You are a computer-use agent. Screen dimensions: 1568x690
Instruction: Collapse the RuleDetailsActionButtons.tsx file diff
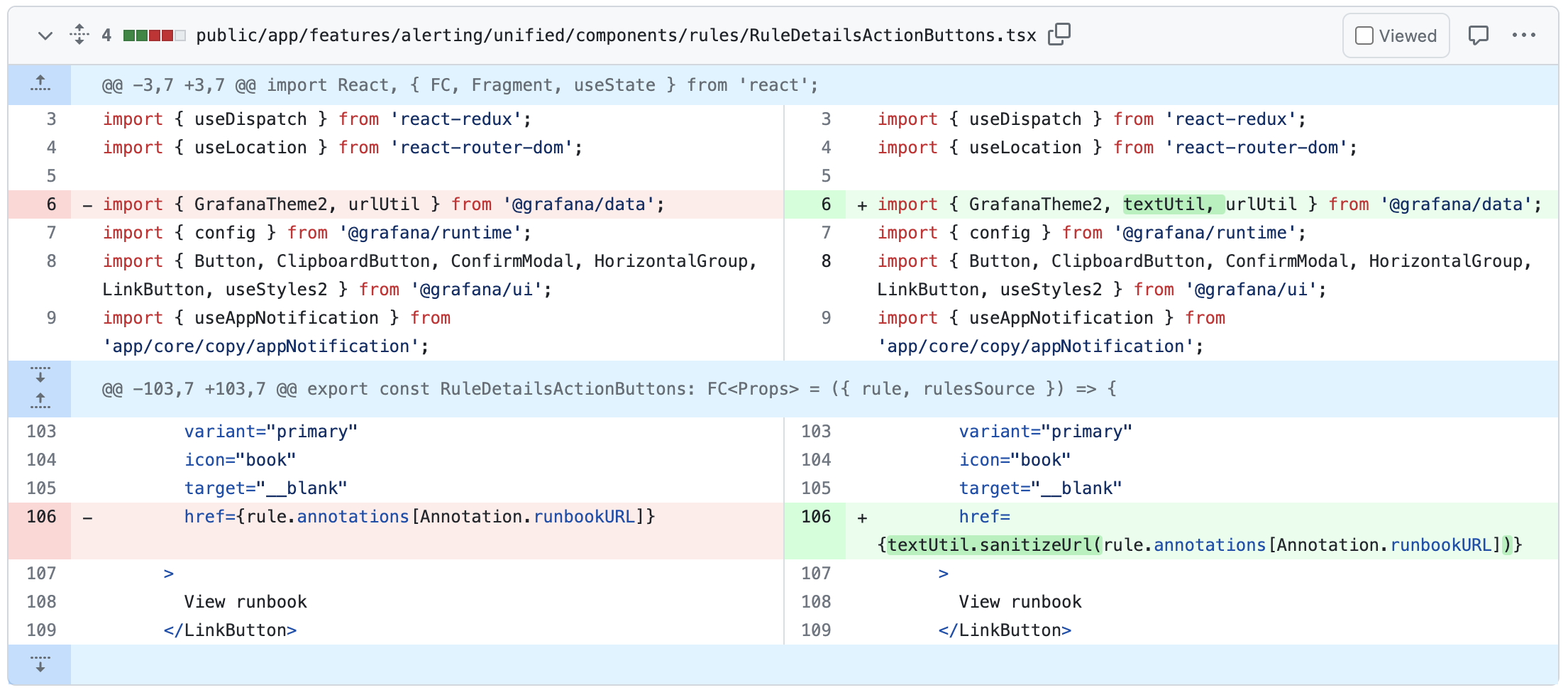[45, 35]
